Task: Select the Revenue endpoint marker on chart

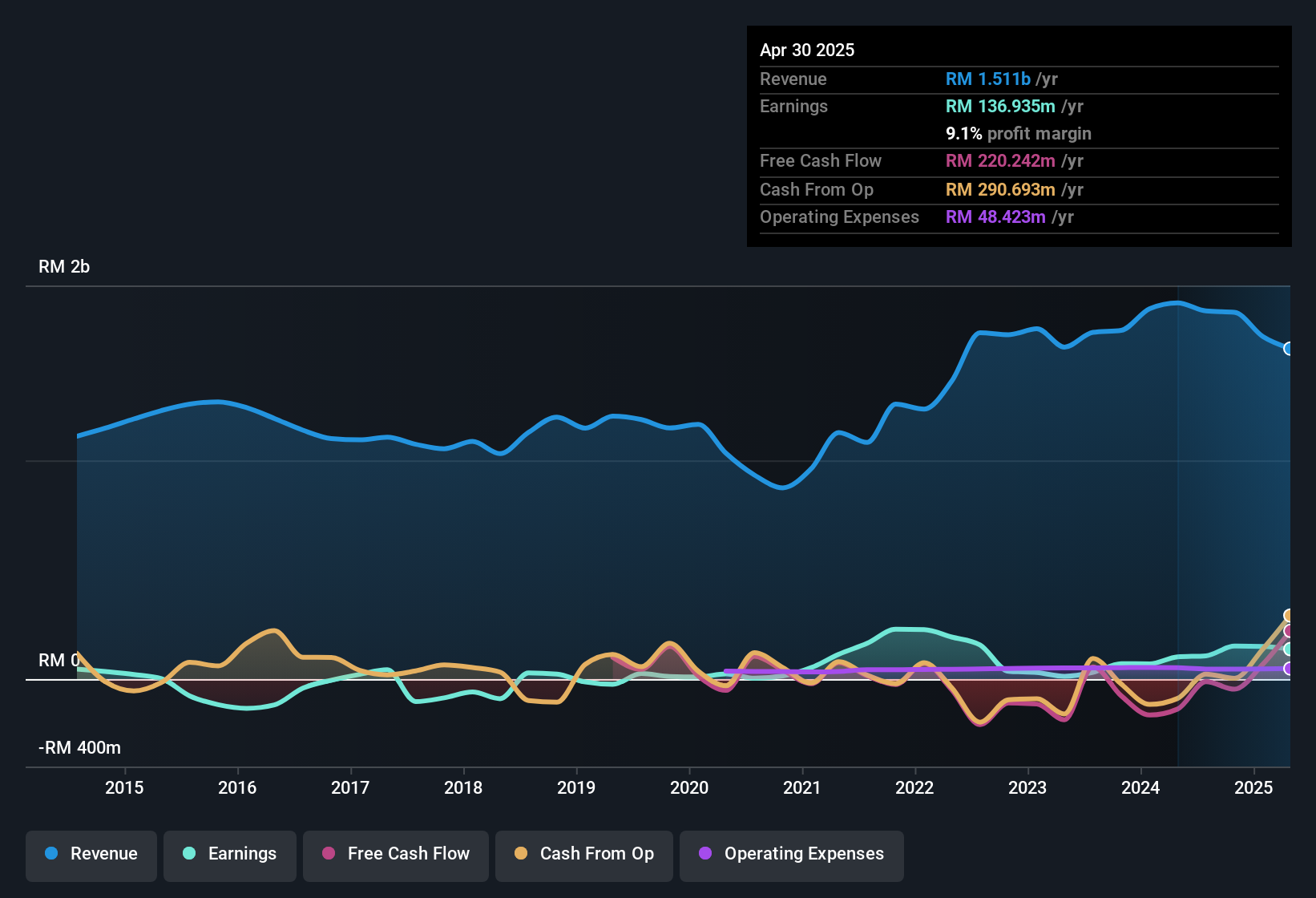Action: 1288,348
